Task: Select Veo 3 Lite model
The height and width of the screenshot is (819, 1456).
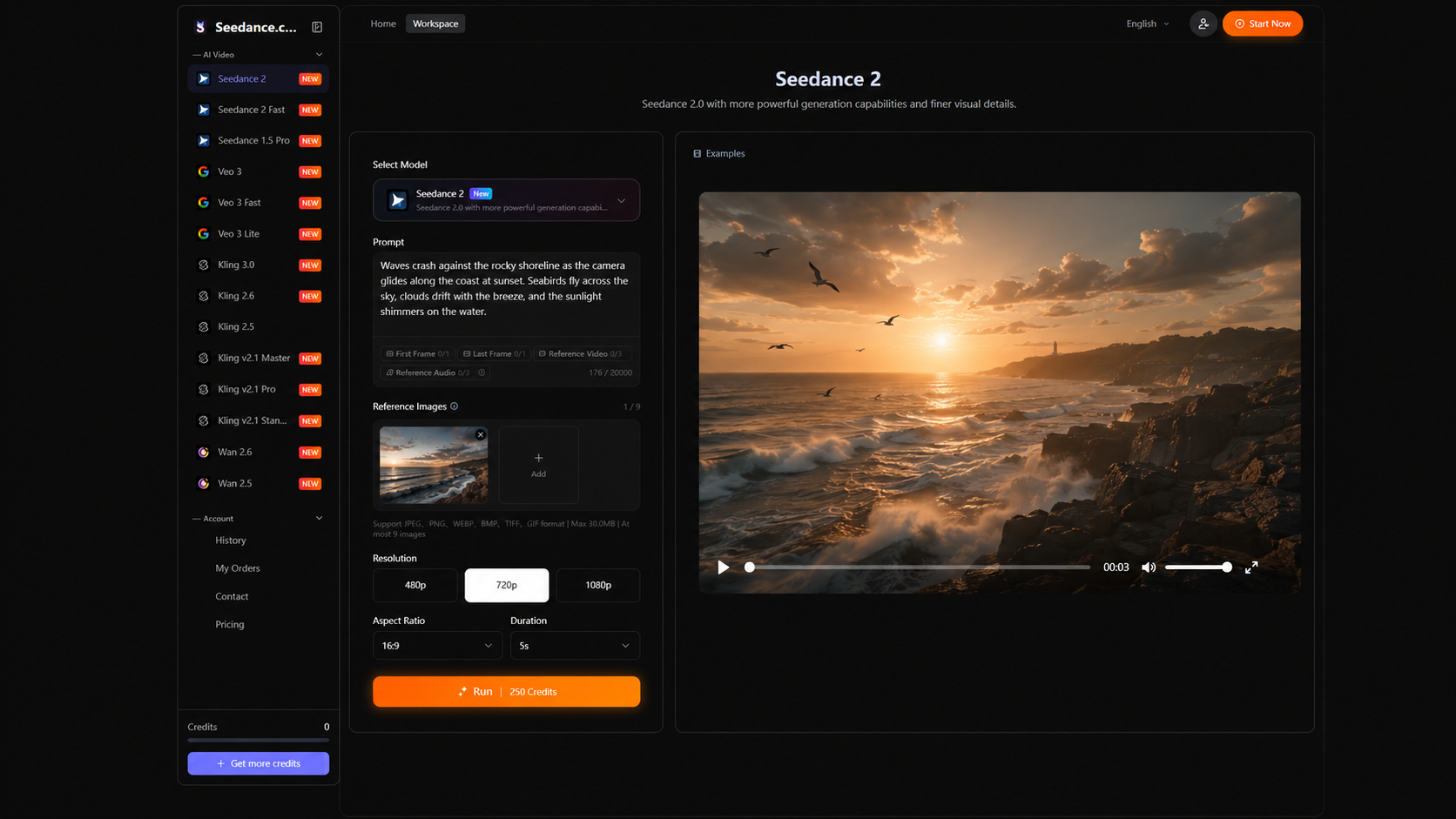Action: [258, 234]
